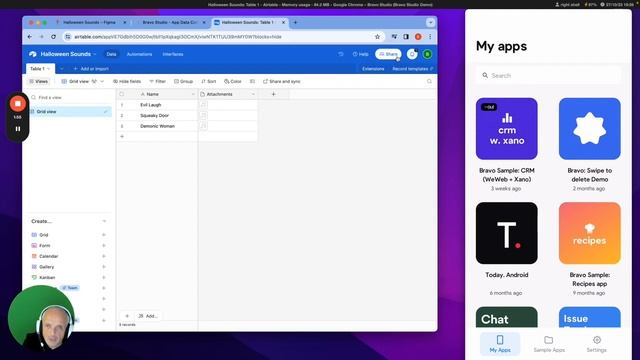
Task: Create a new Form view
Action: click(69, 246)
